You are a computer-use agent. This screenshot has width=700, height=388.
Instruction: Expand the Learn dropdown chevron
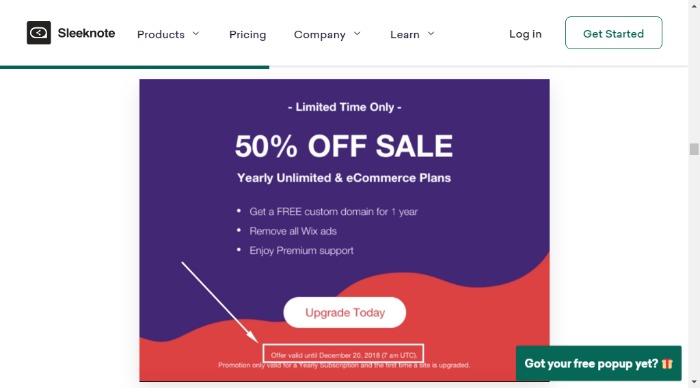point(431,33)
